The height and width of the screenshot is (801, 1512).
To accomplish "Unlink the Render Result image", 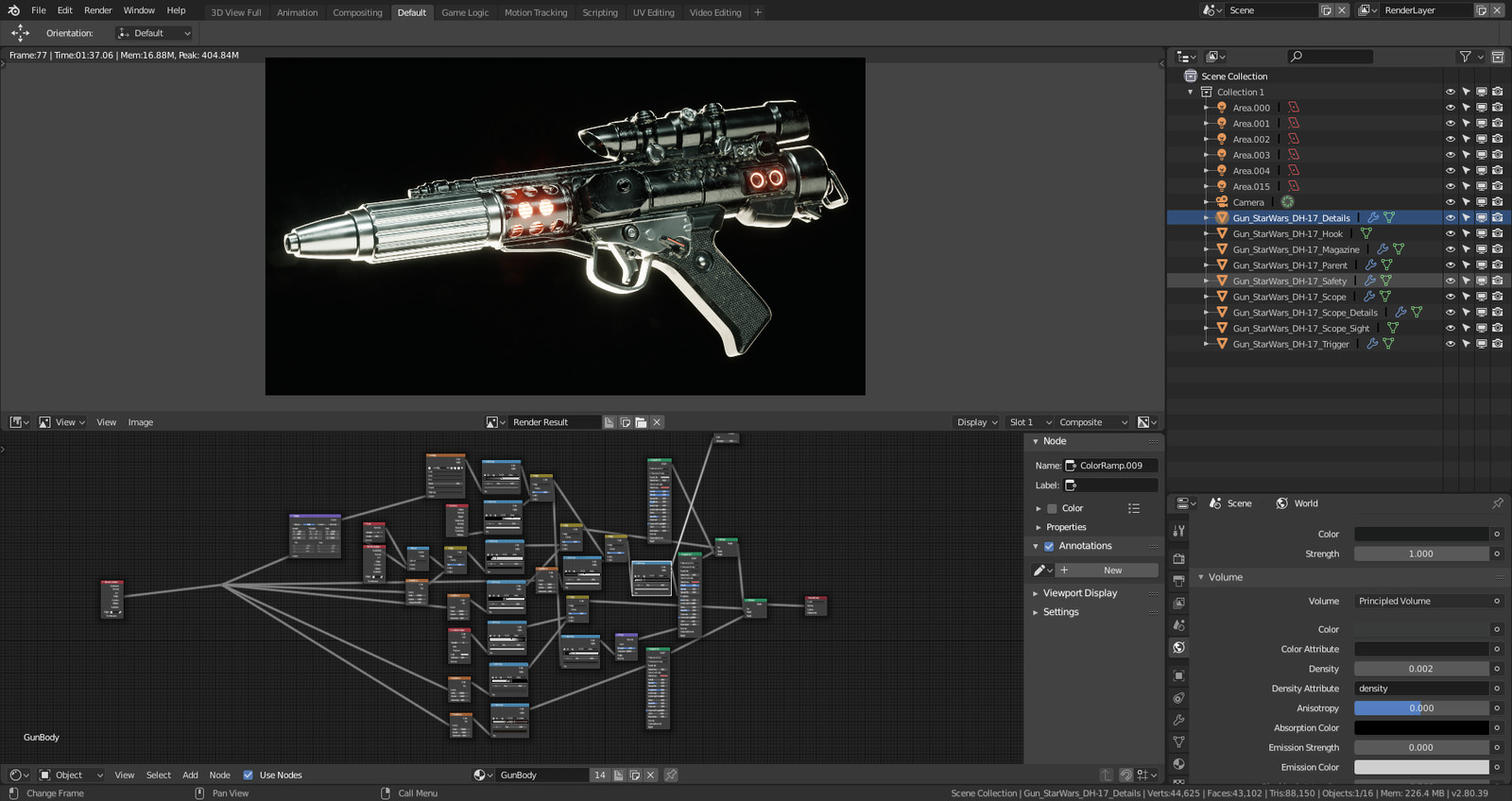I will click(657, 422).
